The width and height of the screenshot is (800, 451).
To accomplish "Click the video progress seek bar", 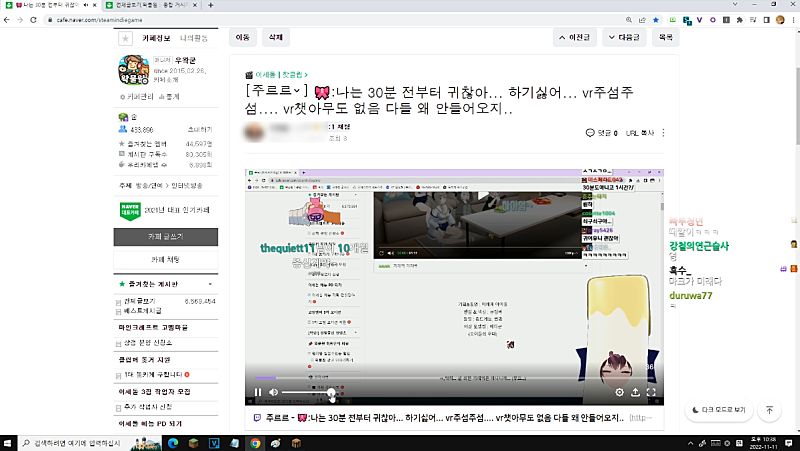I will click(x=454, y=378).
